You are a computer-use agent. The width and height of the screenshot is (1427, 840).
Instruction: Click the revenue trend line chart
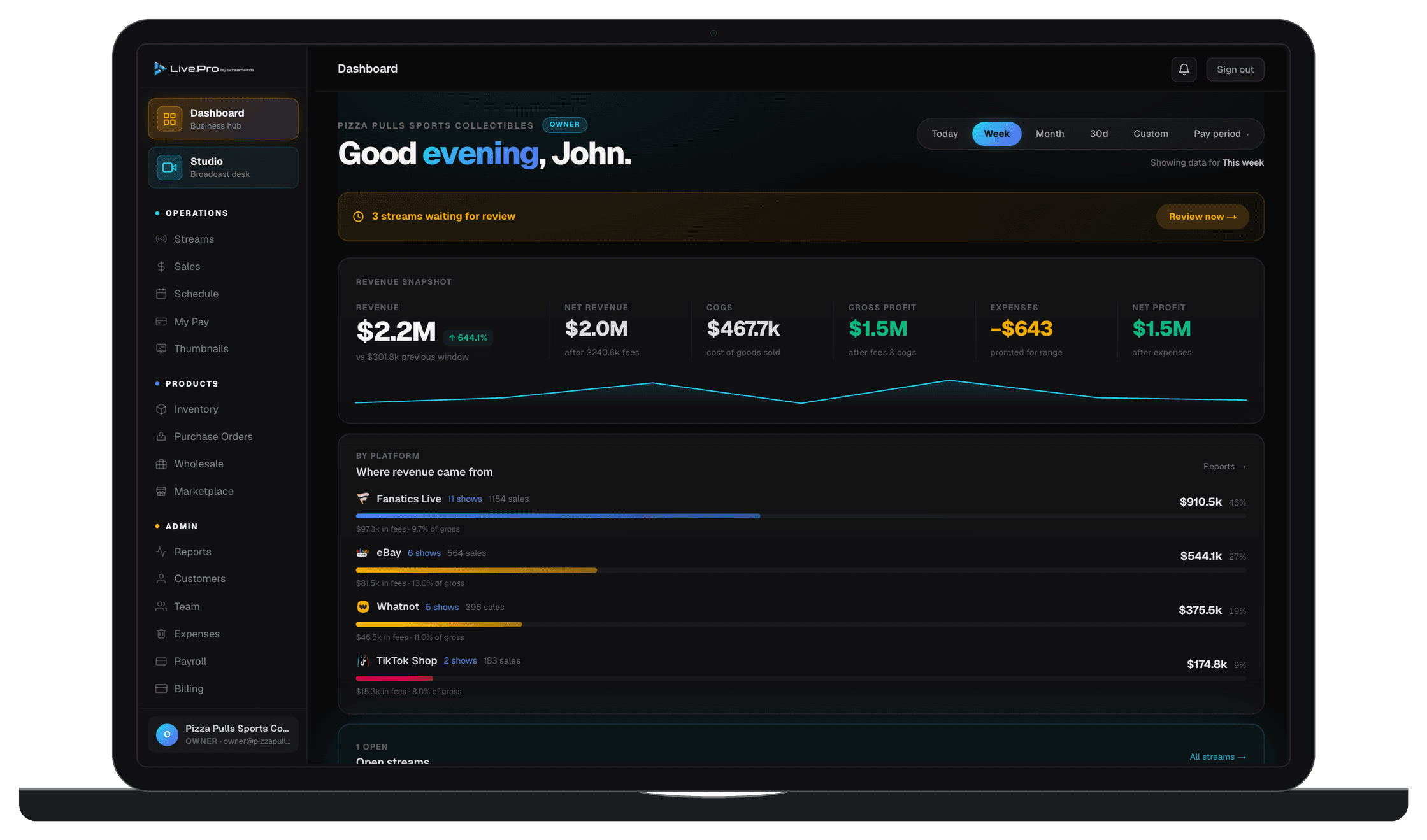tap(801, 393)
